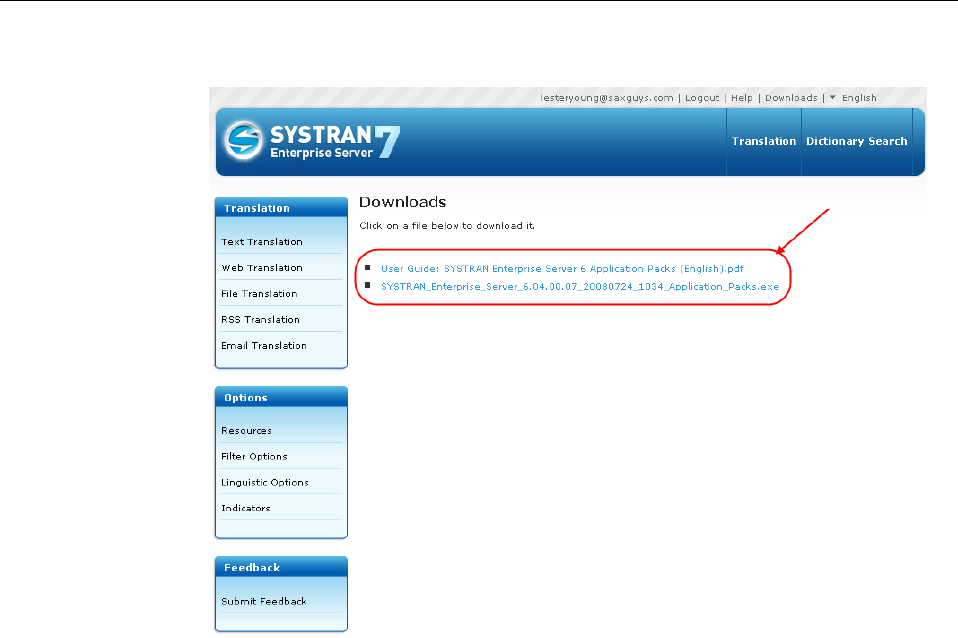958x638 pixels.
Task: Select Email Translation in sidebar
Action: click(263, 346)
